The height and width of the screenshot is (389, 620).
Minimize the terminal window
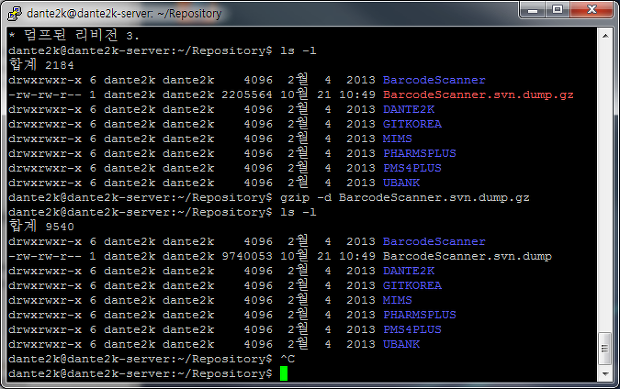click(x=533, y=10)
